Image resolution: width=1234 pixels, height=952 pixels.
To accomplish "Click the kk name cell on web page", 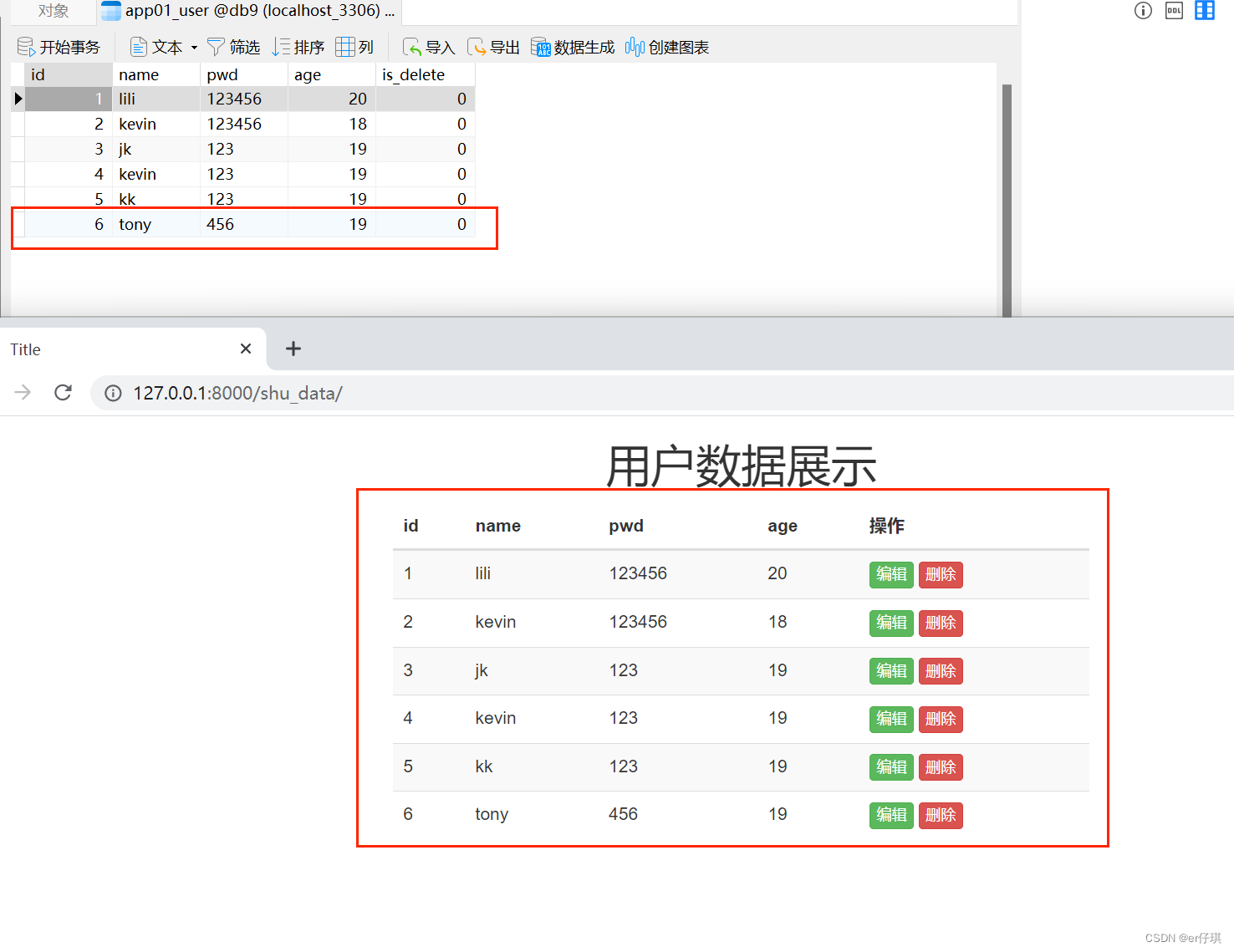I will [x=484, y=766].
